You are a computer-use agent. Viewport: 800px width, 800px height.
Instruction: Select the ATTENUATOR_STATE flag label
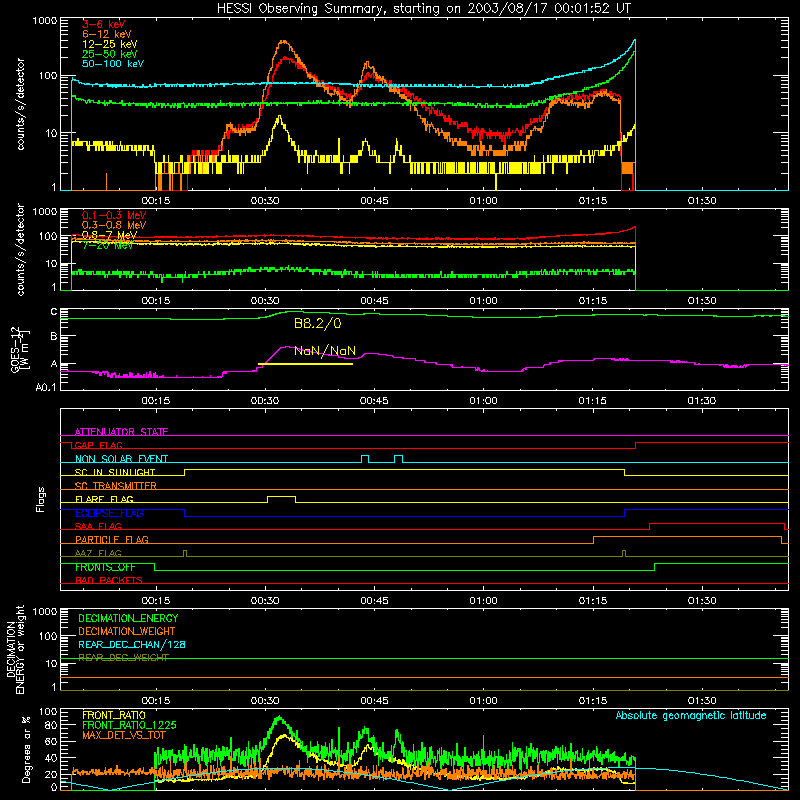click(121, 432)
